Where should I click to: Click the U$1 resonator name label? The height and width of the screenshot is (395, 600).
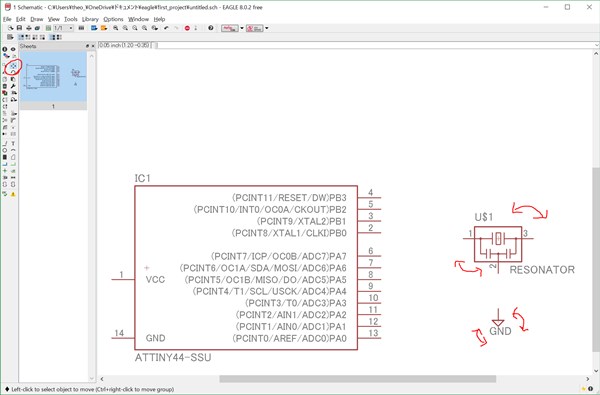484,217
